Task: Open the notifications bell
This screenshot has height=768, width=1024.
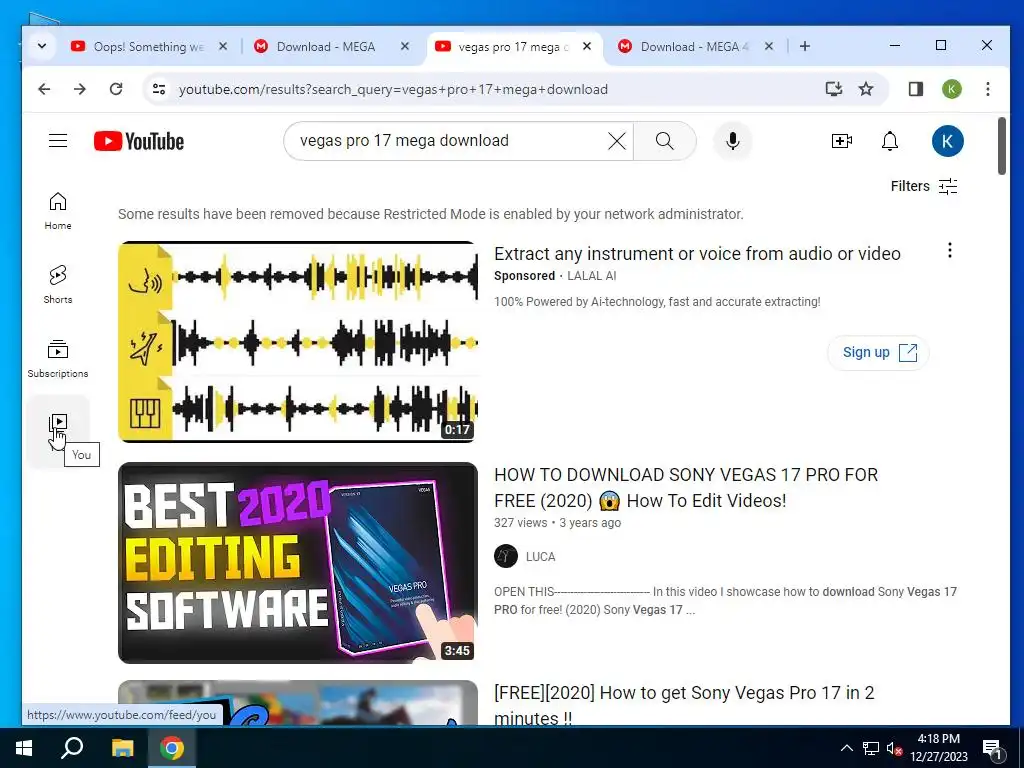Action: 889,141
